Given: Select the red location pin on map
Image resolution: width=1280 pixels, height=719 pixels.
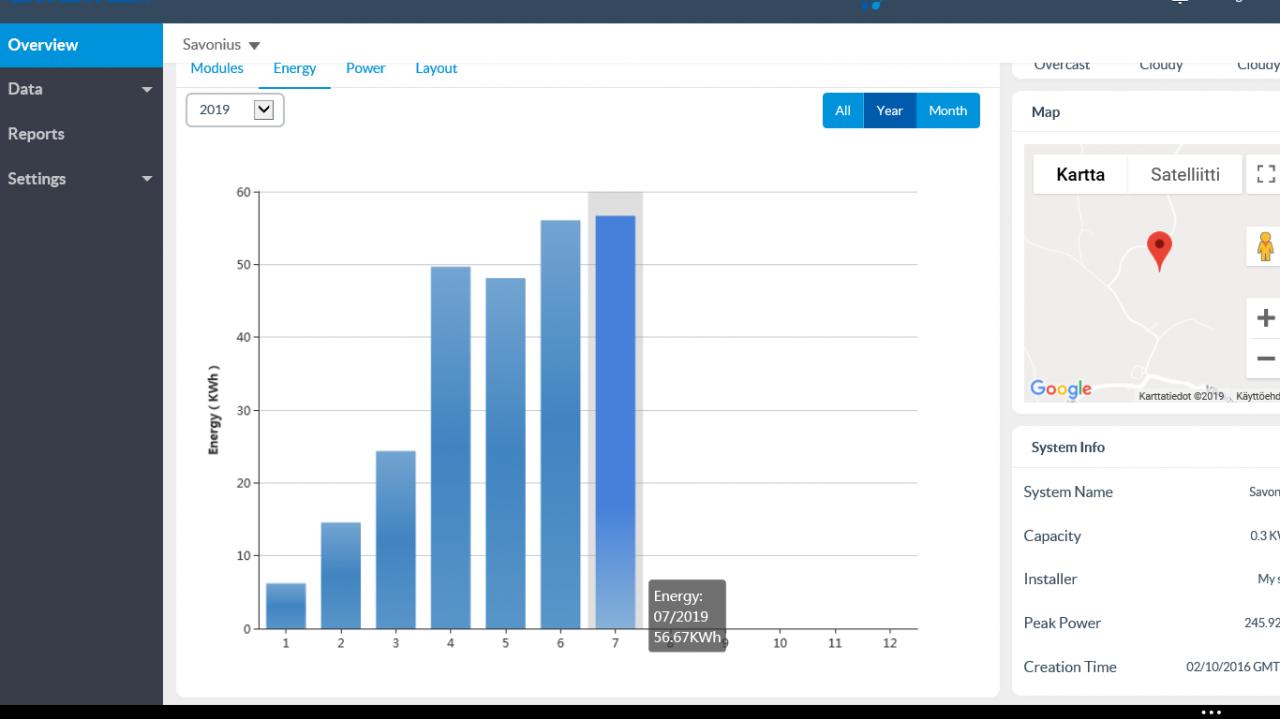Looking at the screenshot, I should tap(1159, 251).
